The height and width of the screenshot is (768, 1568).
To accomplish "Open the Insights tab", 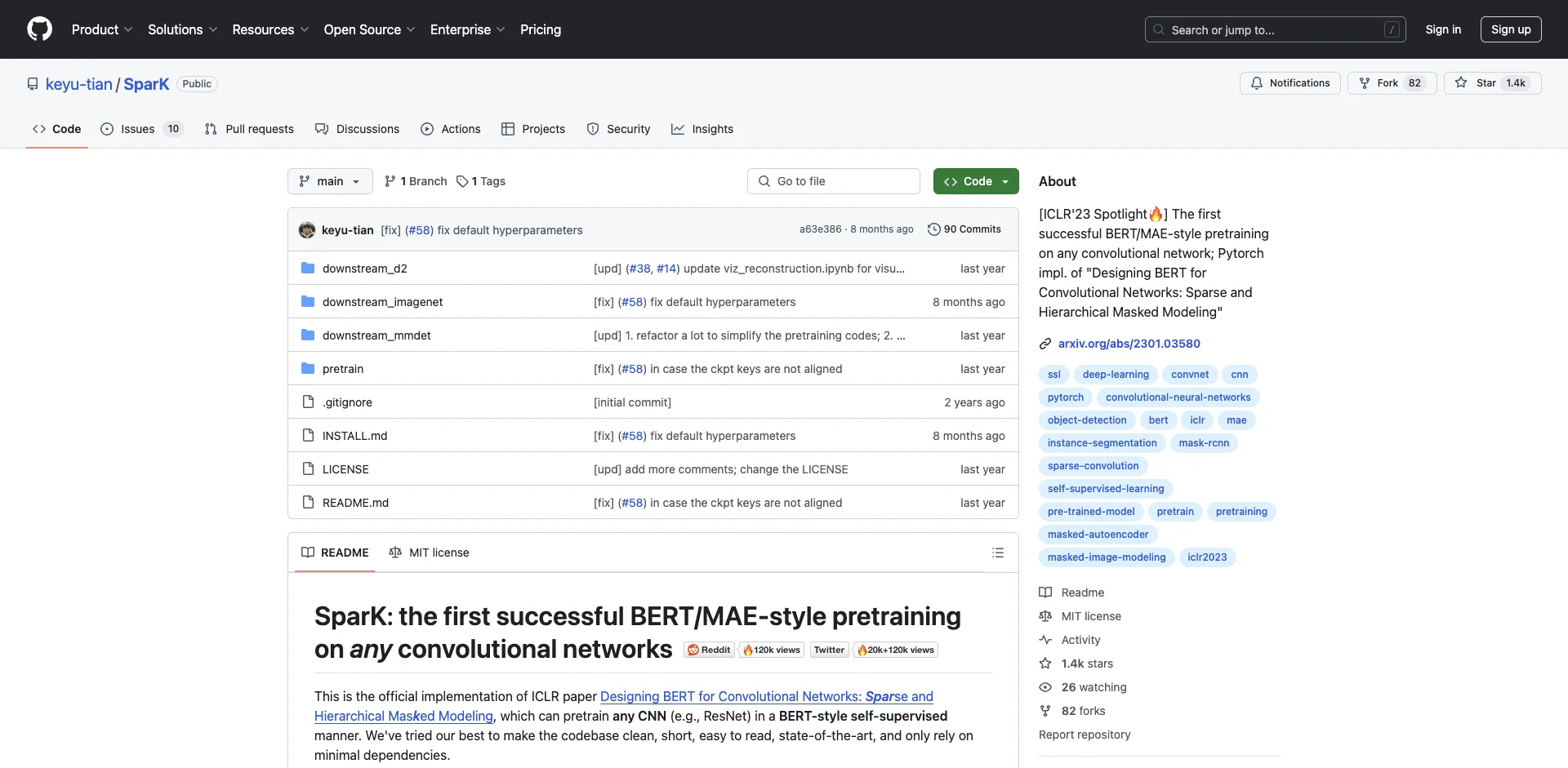I will [702, 129].
